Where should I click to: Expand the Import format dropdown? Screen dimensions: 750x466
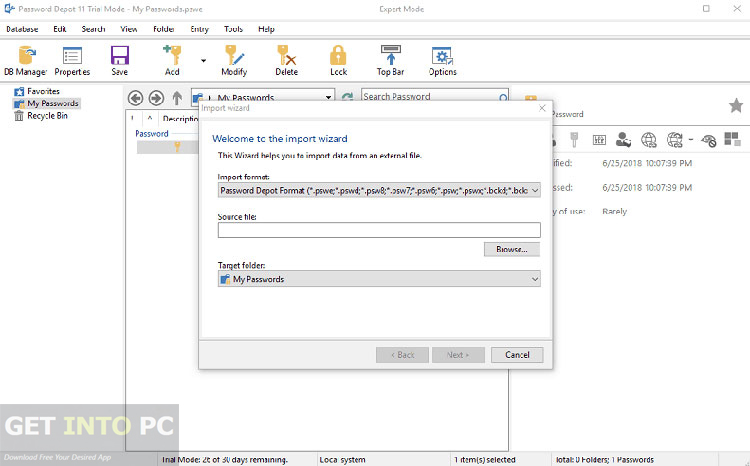coord(535,190)
